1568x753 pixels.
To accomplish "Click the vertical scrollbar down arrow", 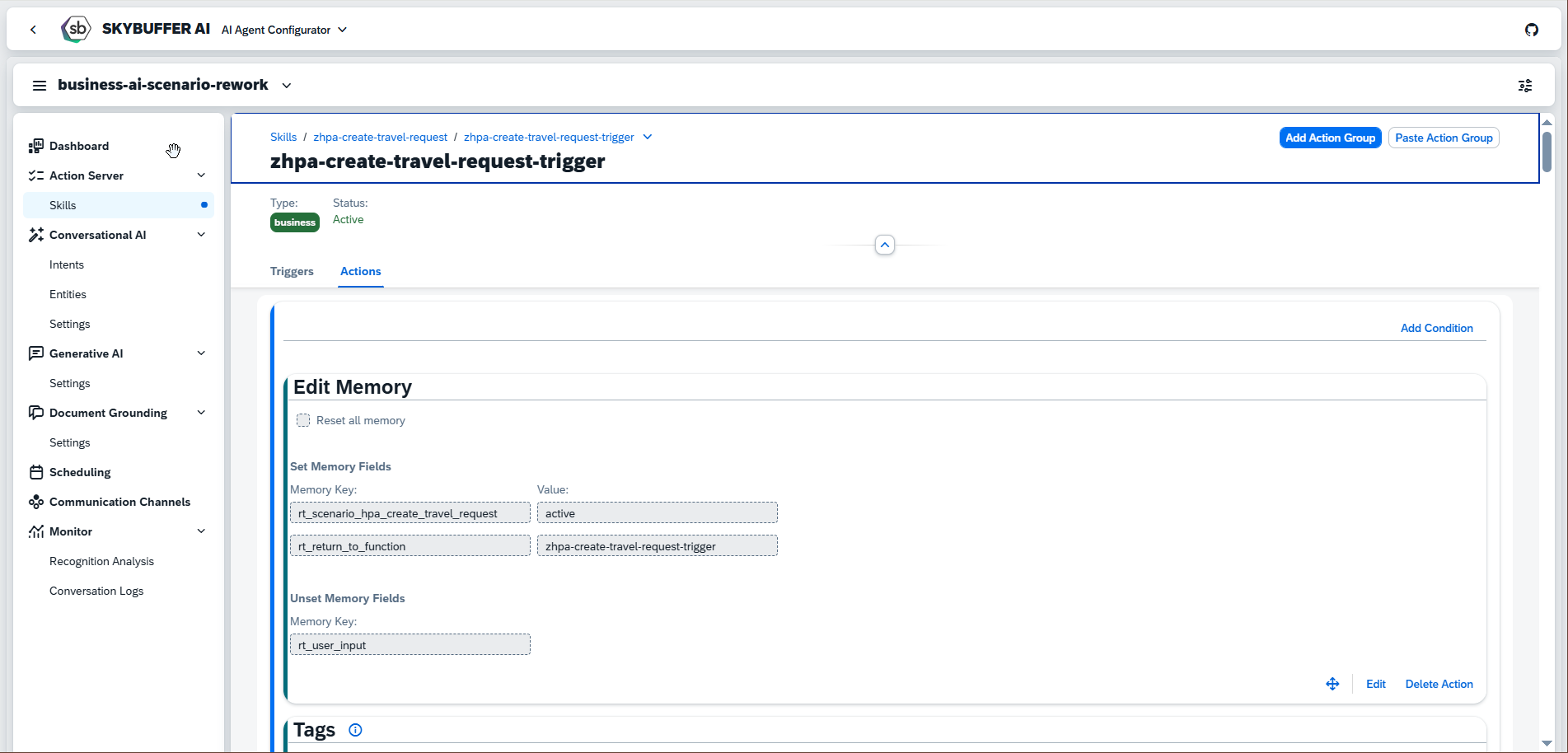I will click(1547, 743).
